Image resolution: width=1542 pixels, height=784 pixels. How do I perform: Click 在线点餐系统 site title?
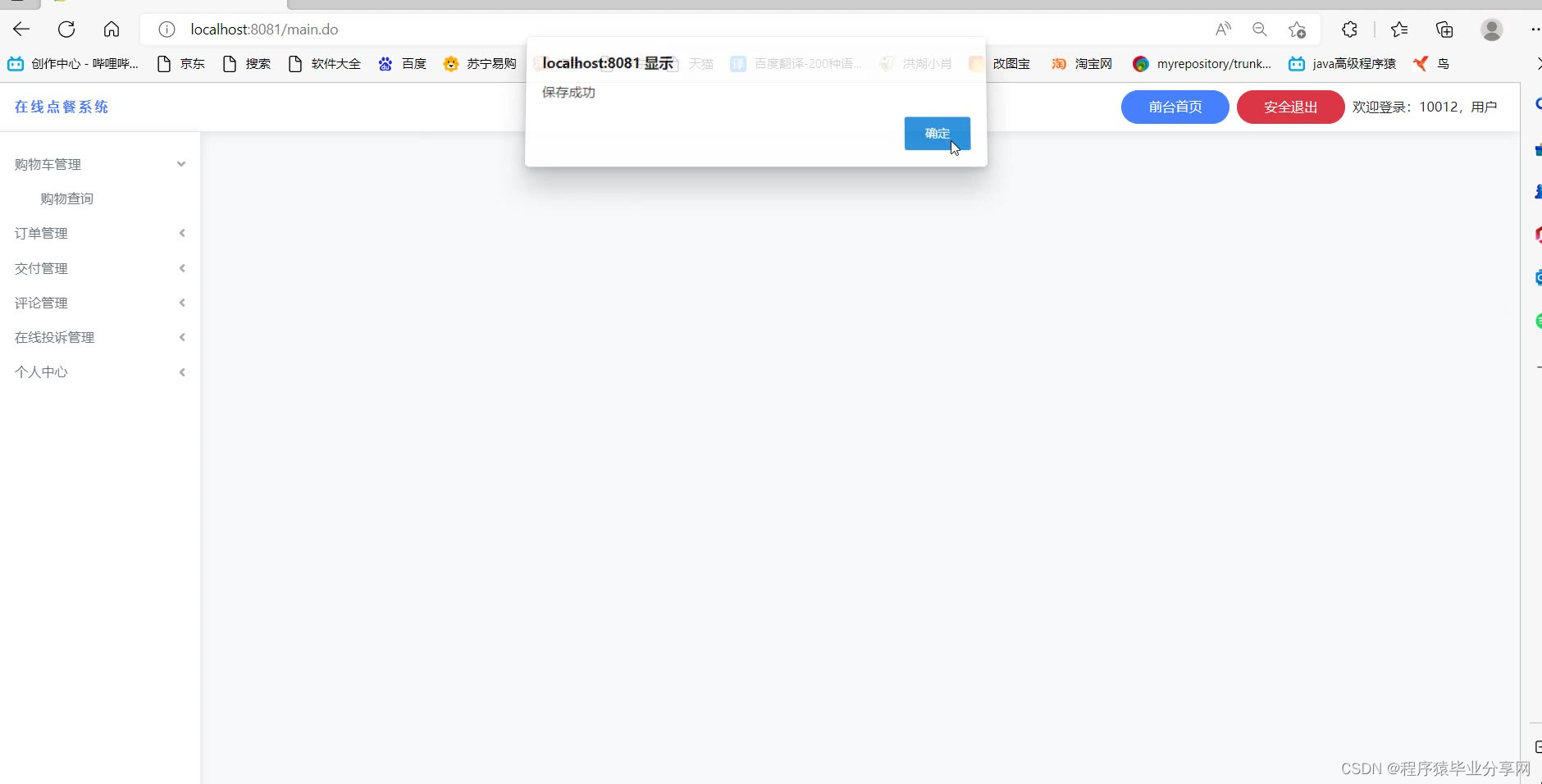click(62, 107)
